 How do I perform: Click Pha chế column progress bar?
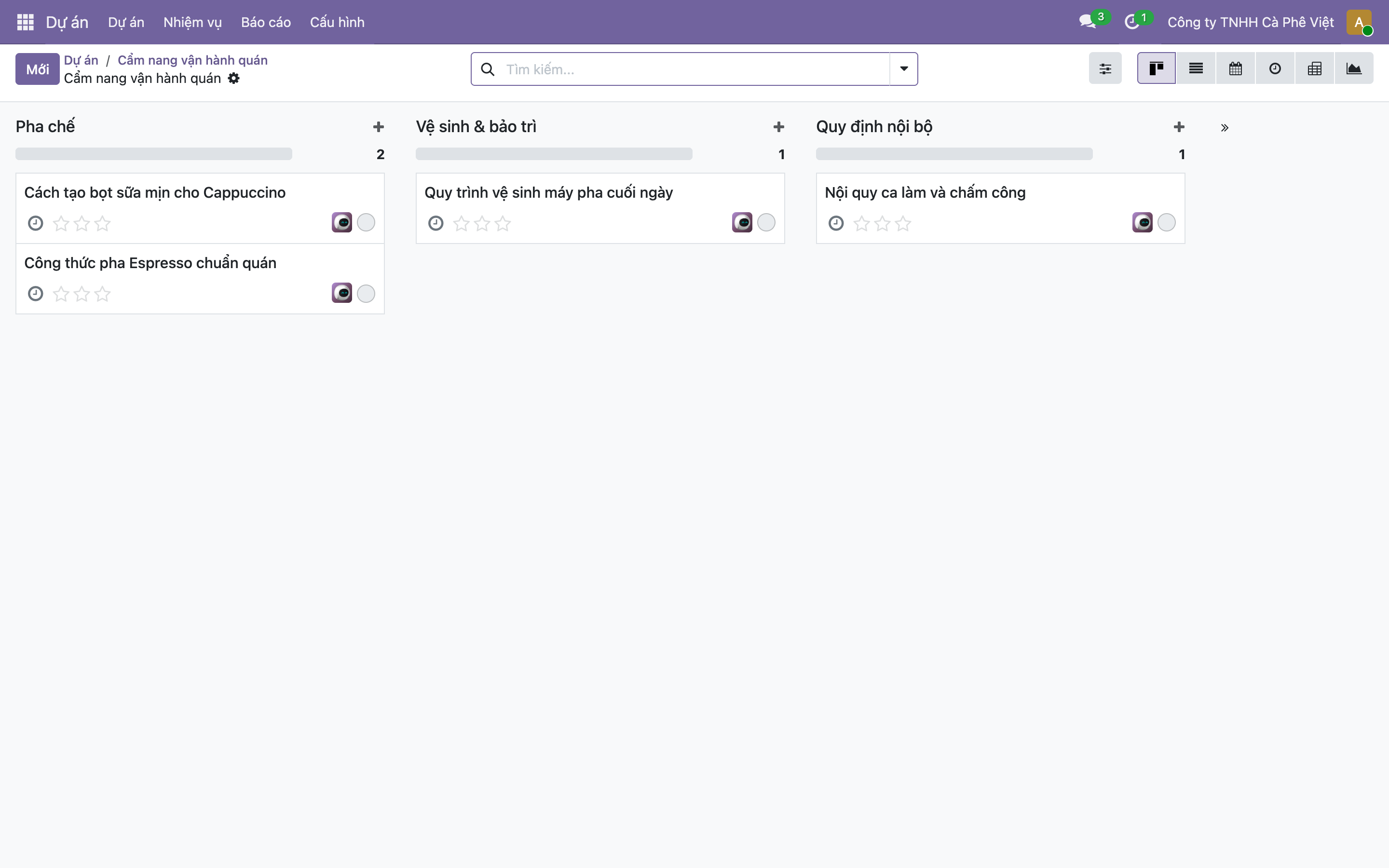tap(154, 154)
